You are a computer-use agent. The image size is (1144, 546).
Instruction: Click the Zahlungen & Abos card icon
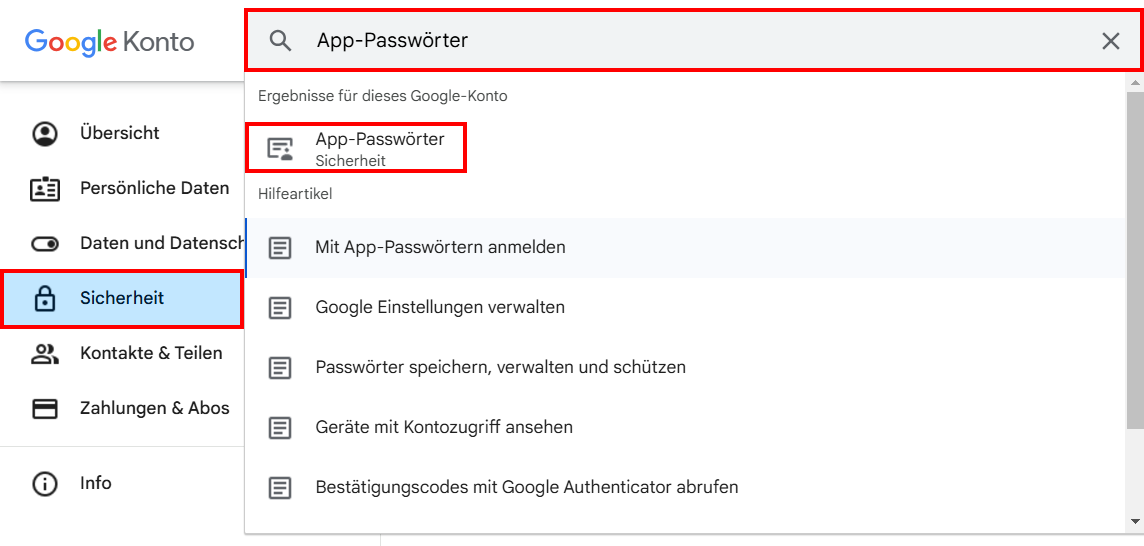[45, 409]
